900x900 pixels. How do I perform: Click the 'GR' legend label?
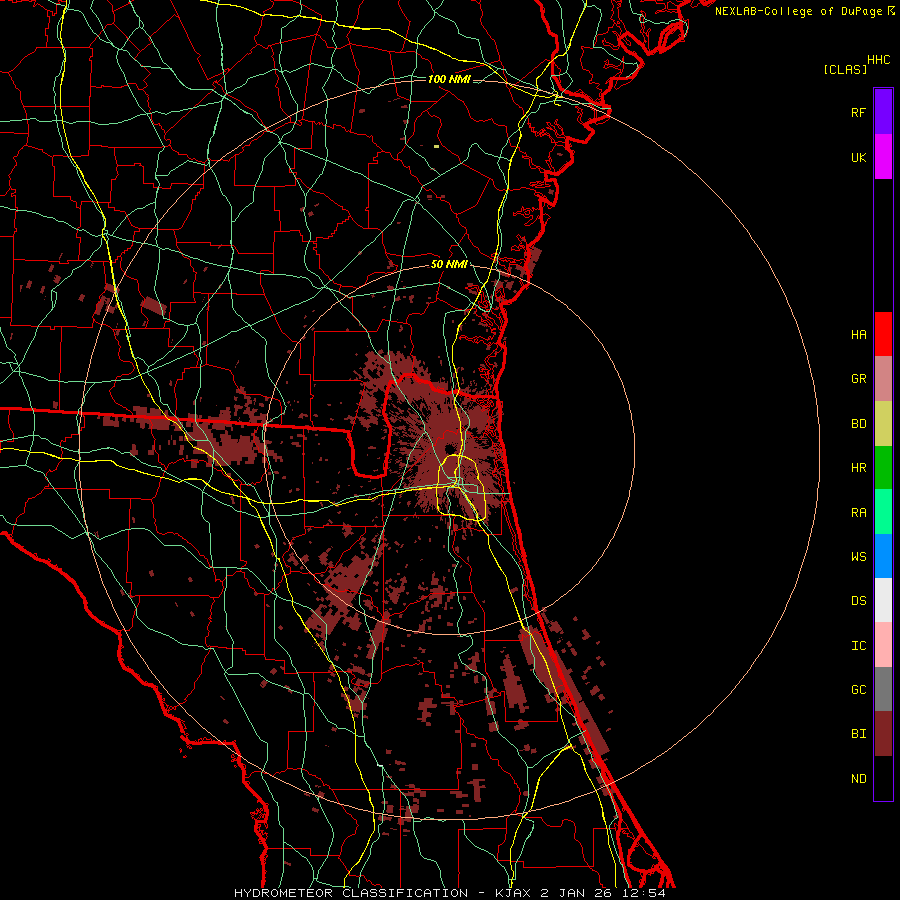pyautogui.click(x=858, y=379)
